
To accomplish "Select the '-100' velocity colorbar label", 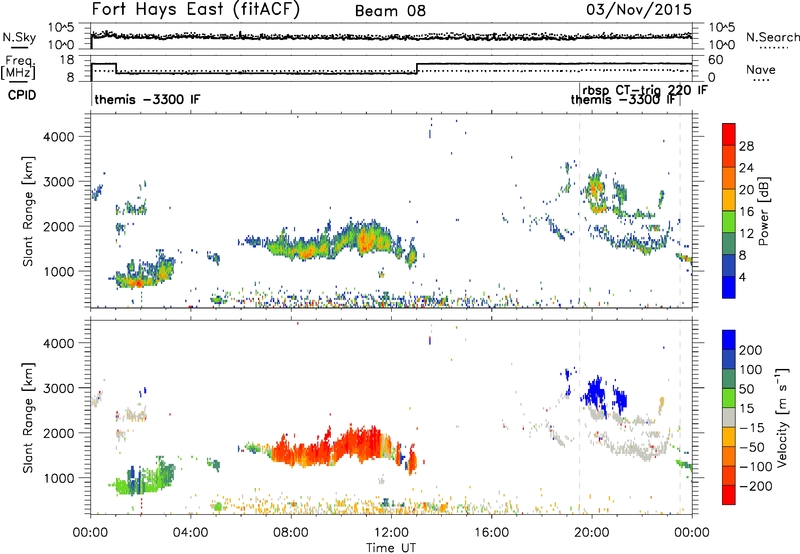I will pyautogui.click(x=756, y=466).
